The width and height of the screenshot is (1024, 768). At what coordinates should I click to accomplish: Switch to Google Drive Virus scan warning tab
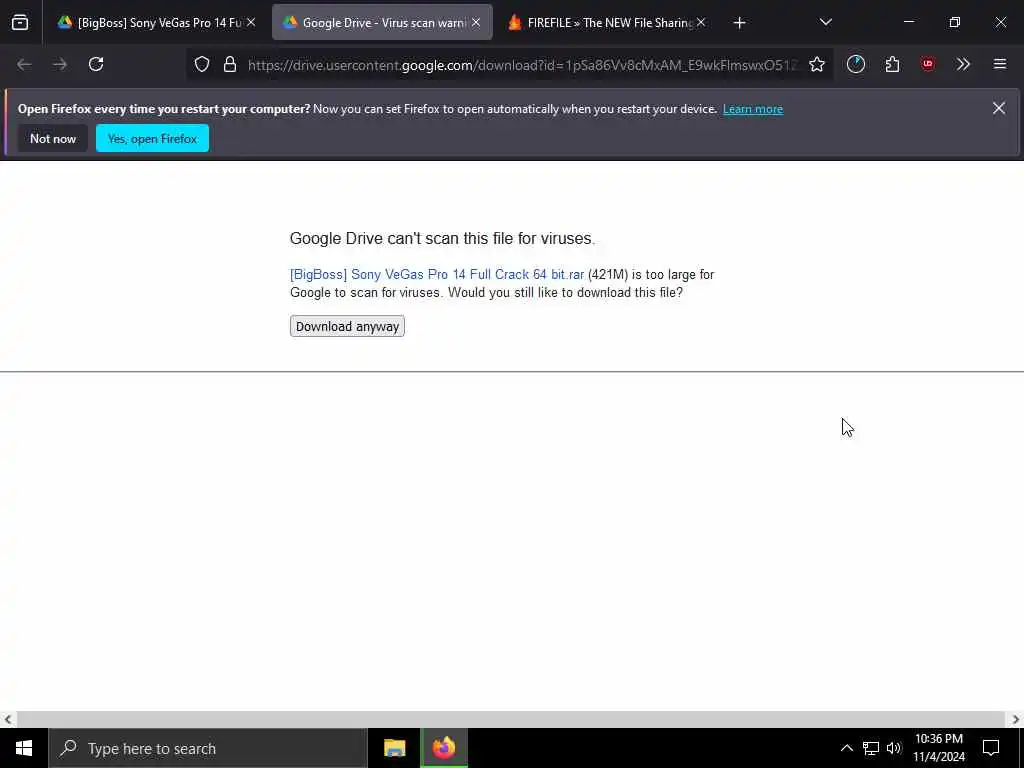coord(382,23)
